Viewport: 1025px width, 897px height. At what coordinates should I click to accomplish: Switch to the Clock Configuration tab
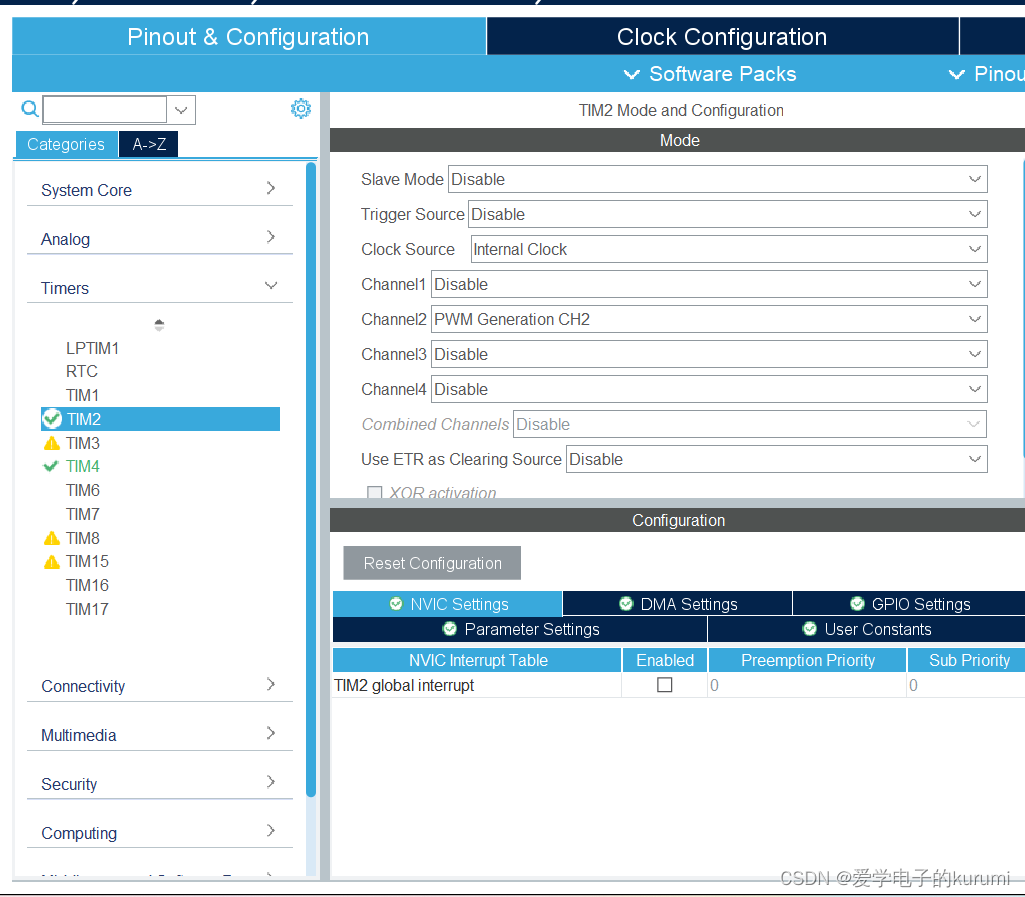721,37
